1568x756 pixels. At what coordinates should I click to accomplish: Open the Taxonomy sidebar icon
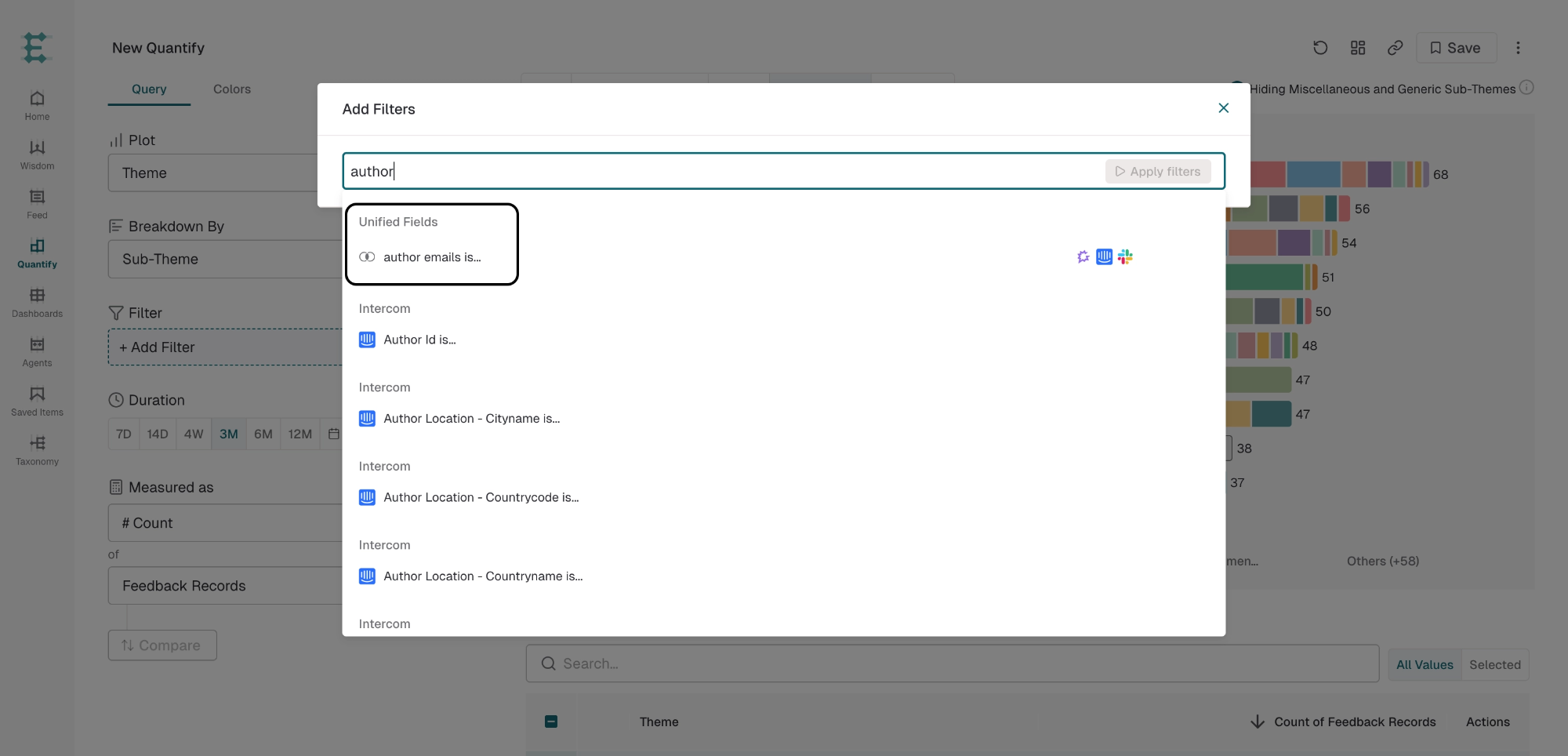point(37,451)
